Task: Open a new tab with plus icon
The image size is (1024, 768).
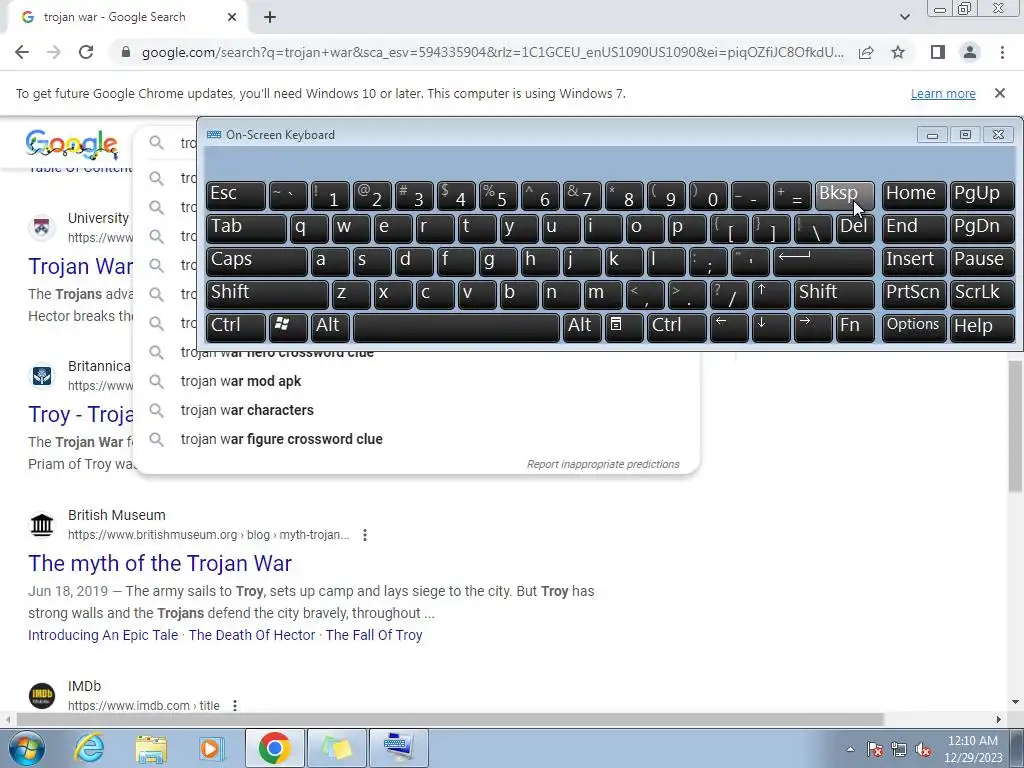Action: 270,17
